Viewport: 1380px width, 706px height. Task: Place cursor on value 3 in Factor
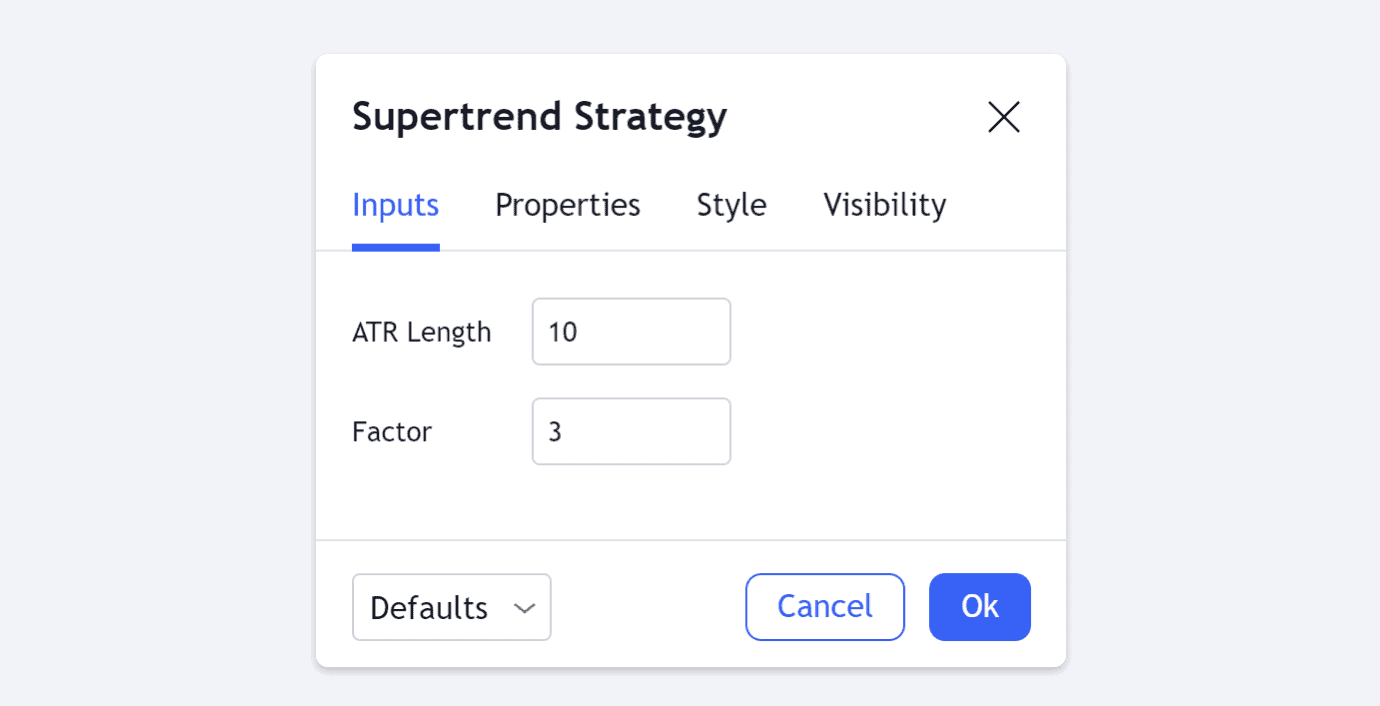click(x=555, y=432)
